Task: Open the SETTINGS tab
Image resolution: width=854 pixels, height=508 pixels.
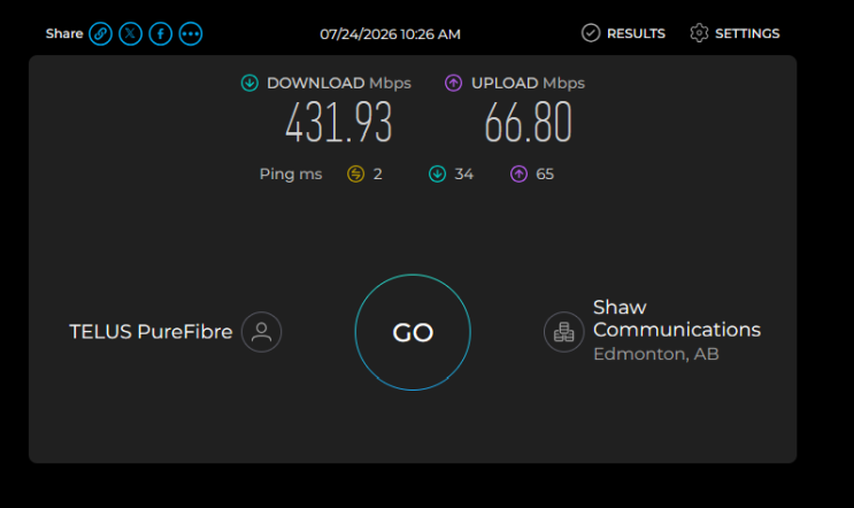Action: point(735,33)
